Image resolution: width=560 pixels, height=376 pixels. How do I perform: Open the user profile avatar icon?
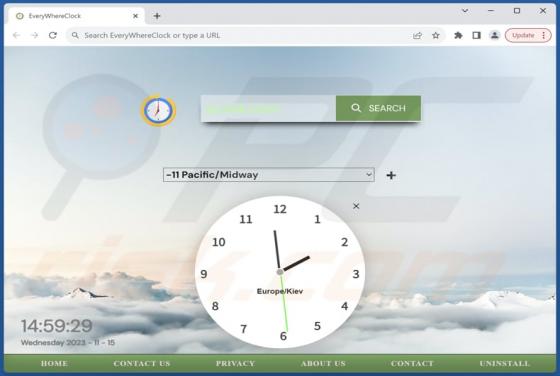coord(495,35)
